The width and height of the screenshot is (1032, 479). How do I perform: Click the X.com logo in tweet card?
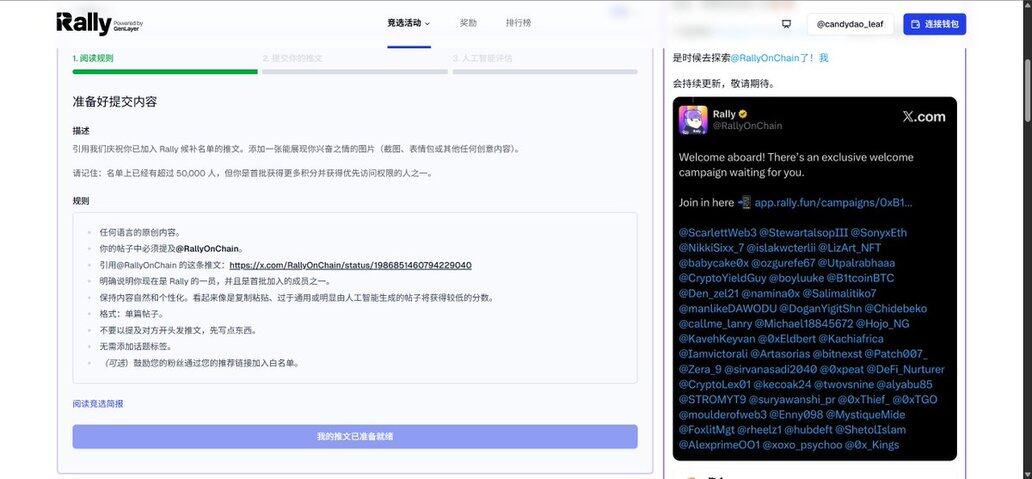923,117
